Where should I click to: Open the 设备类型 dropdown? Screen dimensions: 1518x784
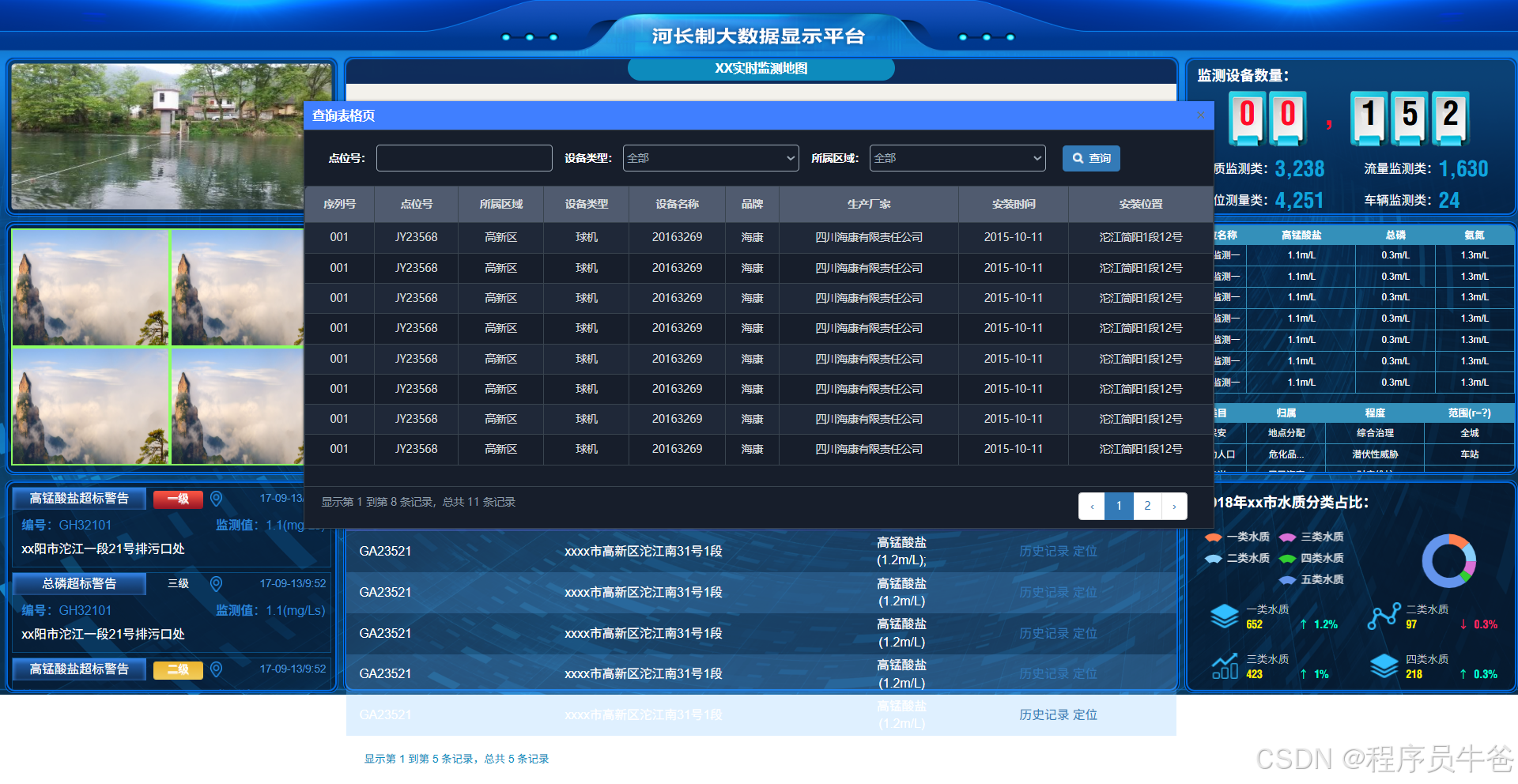pyautogui.click(x=709, y=158)
